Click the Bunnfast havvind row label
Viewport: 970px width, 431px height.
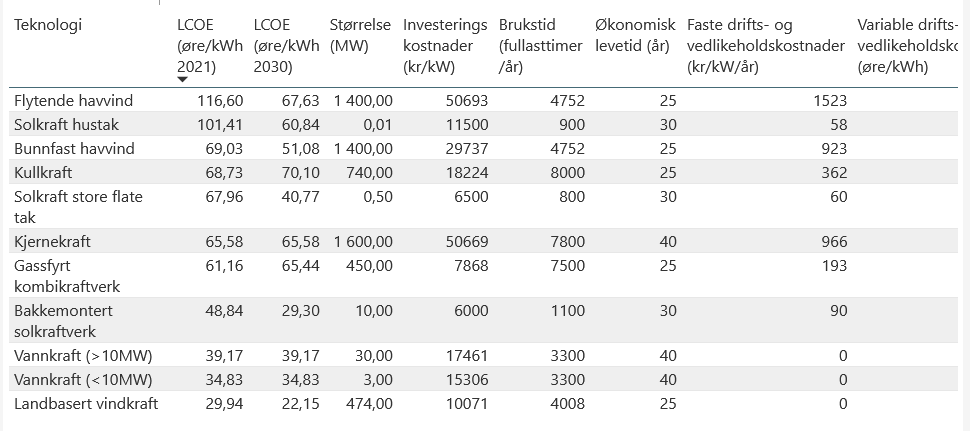pyautogui.click(x=74, y=148)
